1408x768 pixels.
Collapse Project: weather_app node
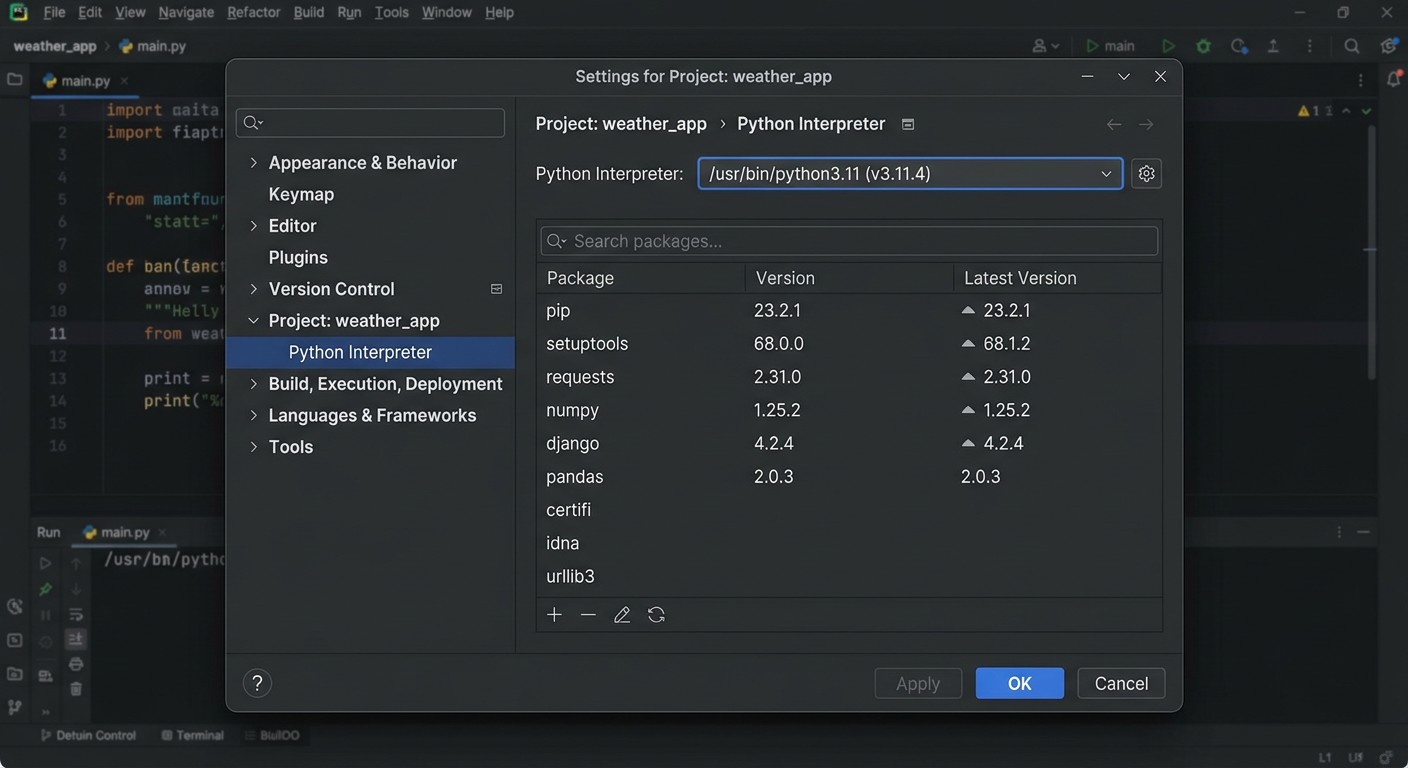253,320
